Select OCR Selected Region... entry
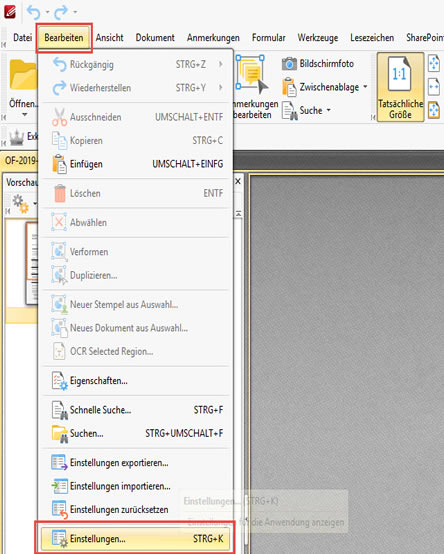Viewport: 444px width, 554px height. (x=136, y=352)
